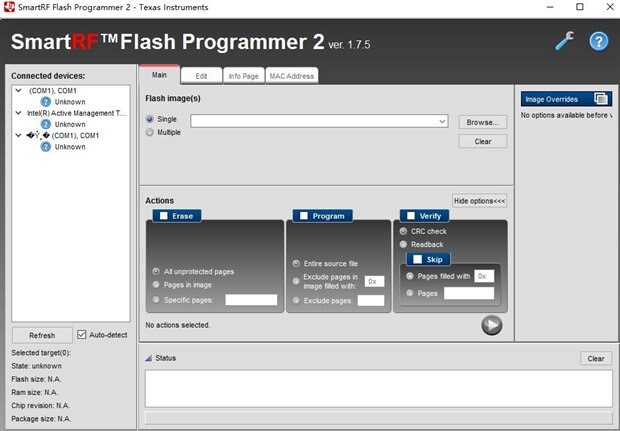
Task: Open the MAC Address tab
Action: pos(292,76)
